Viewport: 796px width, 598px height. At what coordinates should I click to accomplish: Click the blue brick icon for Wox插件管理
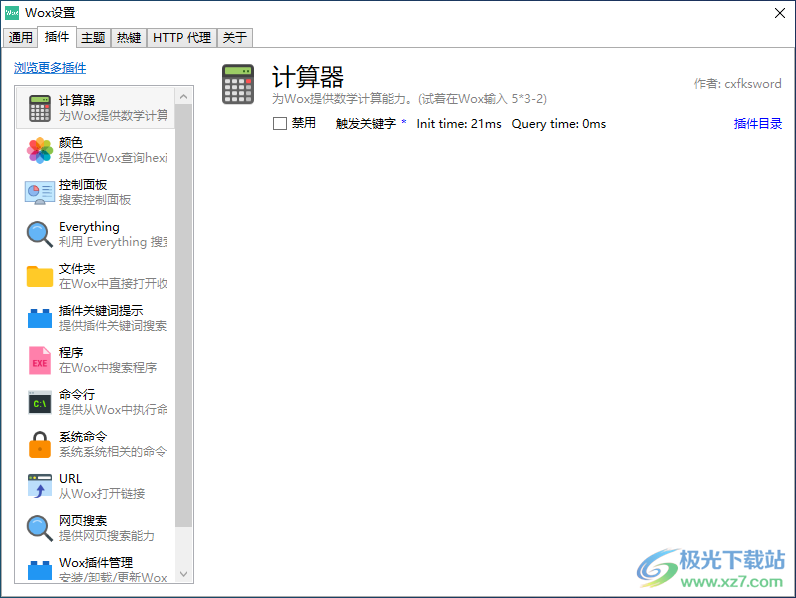pos(40,570)
